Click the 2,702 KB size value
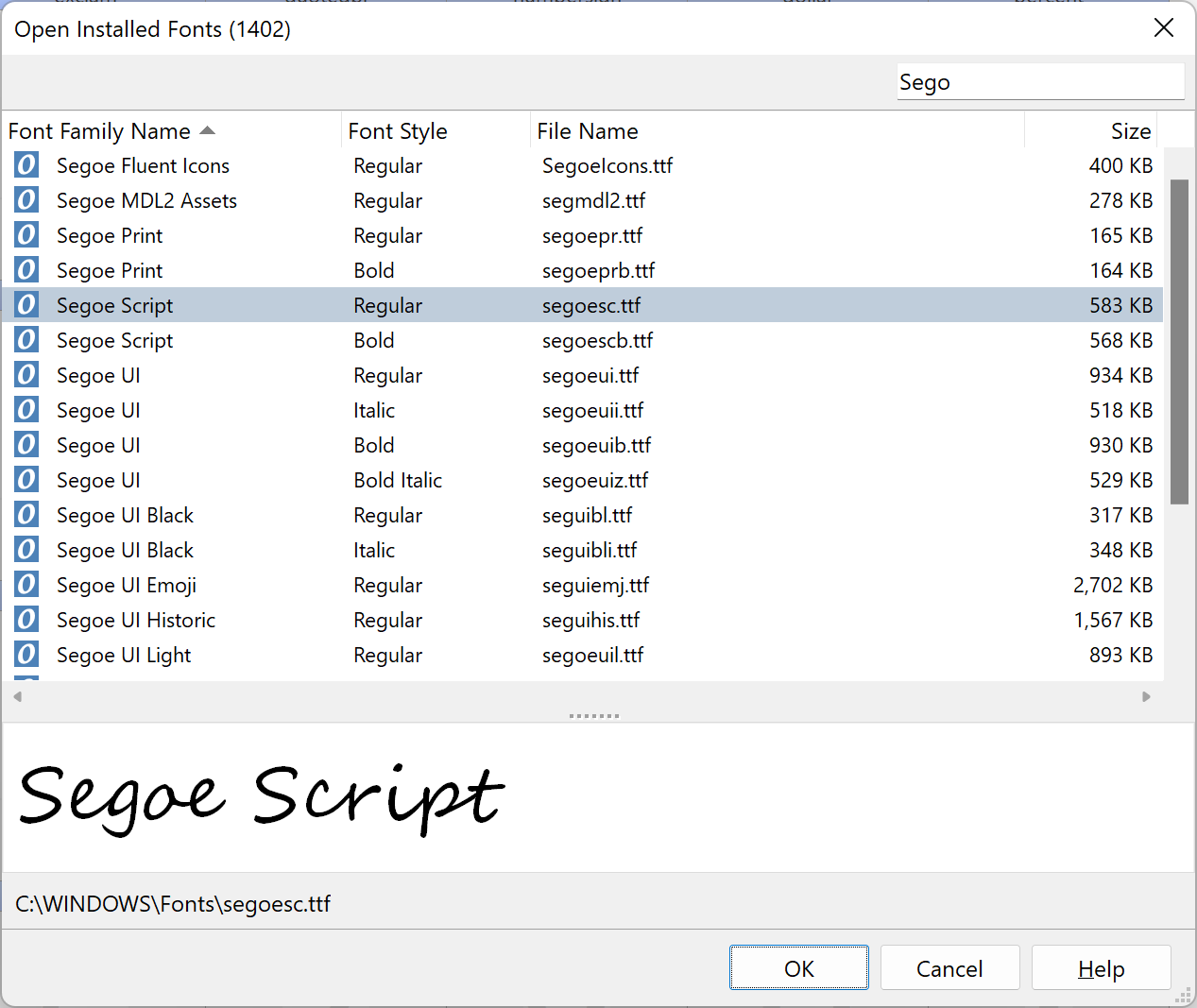 tap(1113, 585)
